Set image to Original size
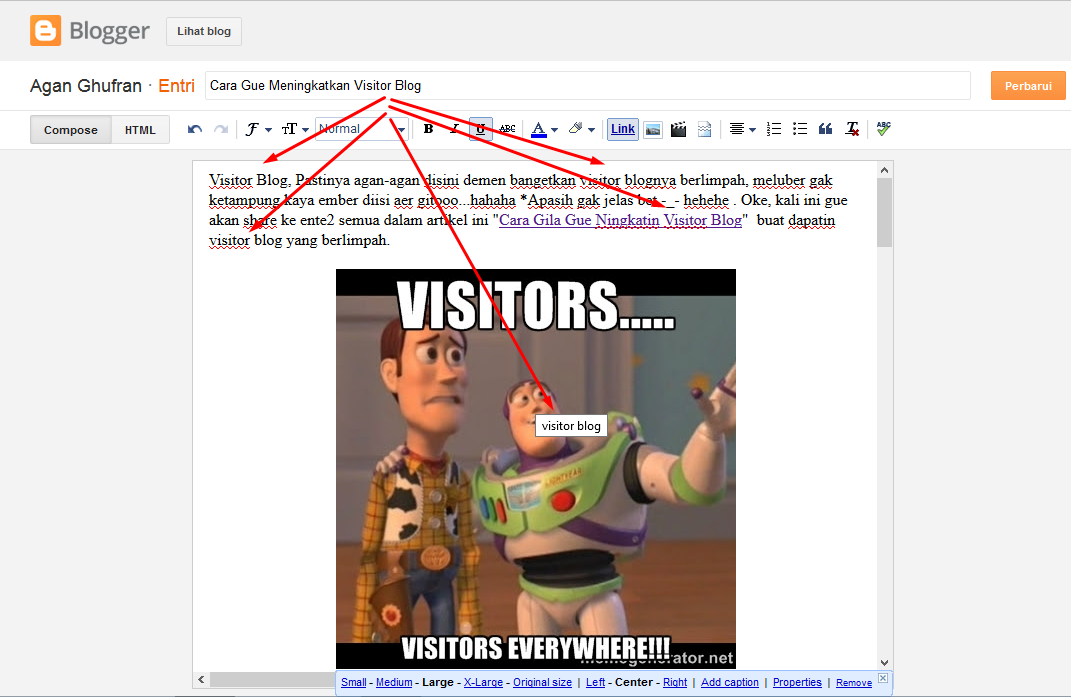Viewport: 1071px width, 697px height. point(542,682)
